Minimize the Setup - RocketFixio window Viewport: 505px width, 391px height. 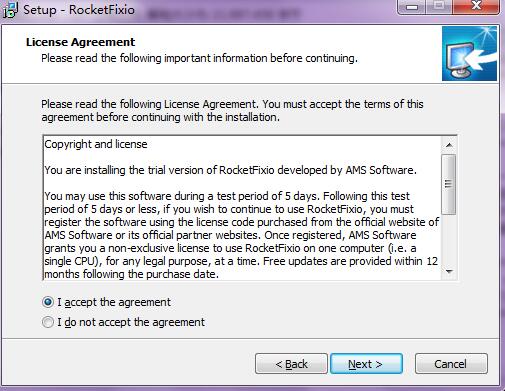[x=412, y=7]
